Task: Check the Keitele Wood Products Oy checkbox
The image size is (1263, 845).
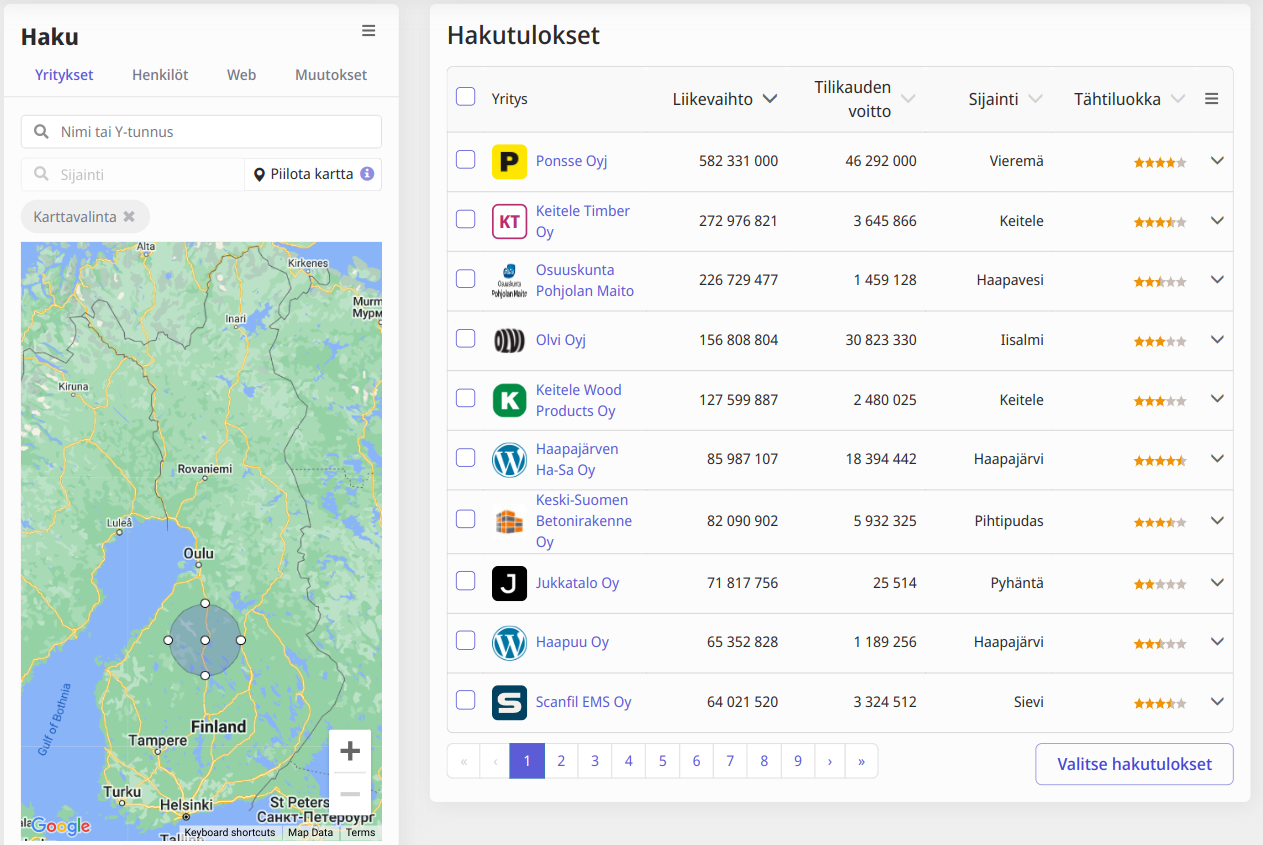Action: point(465,398)
